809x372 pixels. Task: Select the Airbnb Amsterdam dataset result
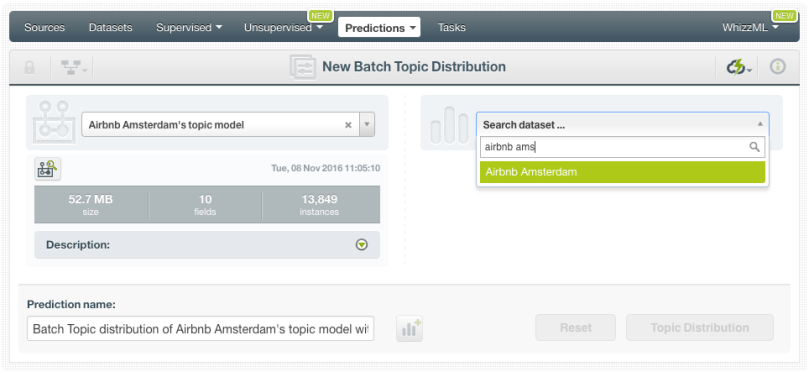622,172
